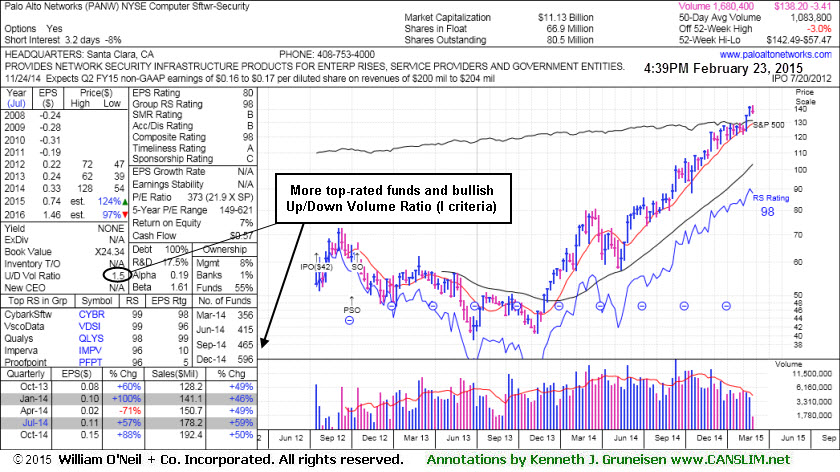Select the Book Value X24.34 entry
Image resolution: width=840 pixels, height=472 pixels.
(64, 252)
